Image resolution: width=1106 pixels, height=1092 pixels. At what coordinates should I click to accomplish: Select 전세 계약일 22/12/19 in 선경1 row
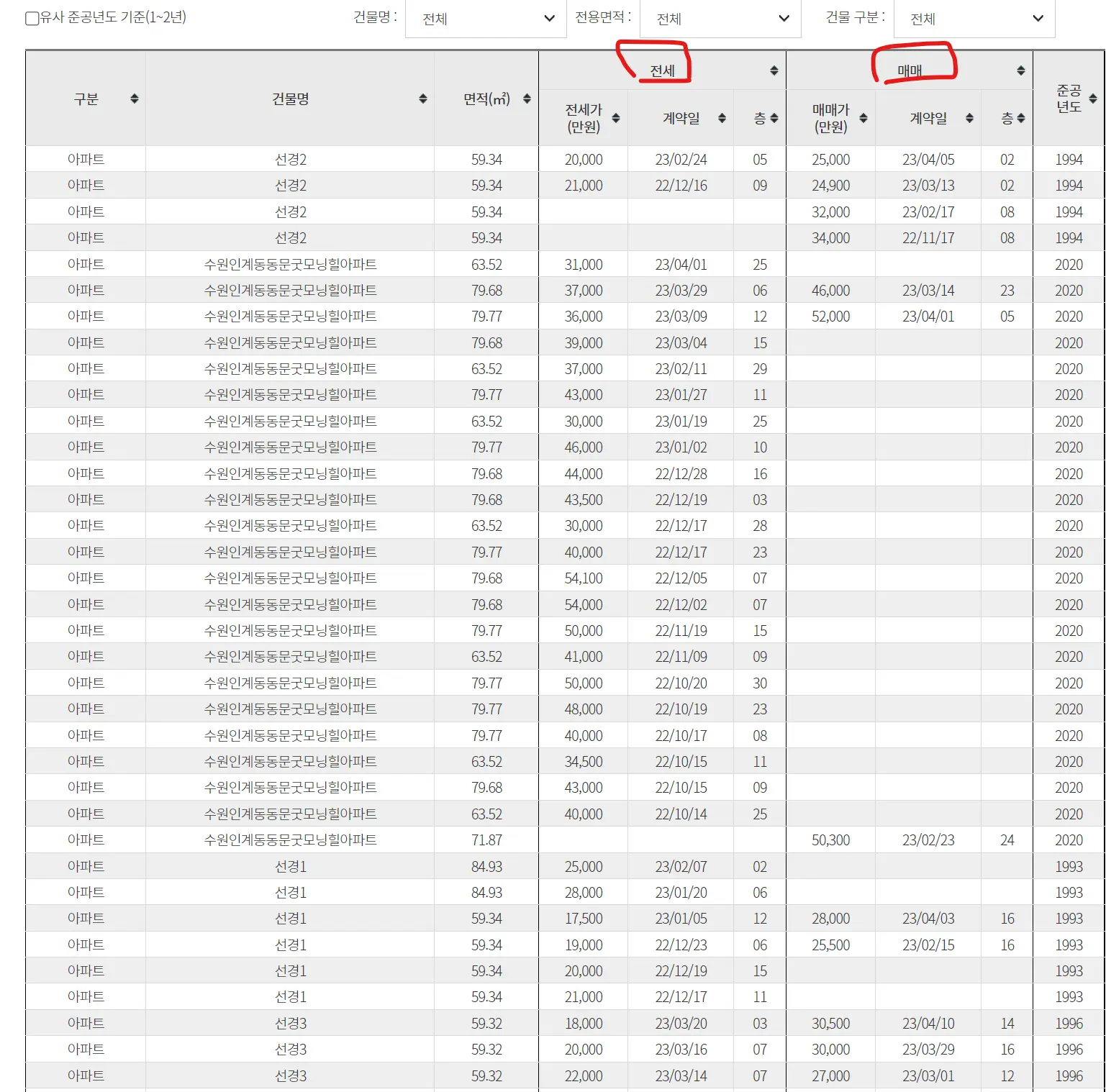681,970
